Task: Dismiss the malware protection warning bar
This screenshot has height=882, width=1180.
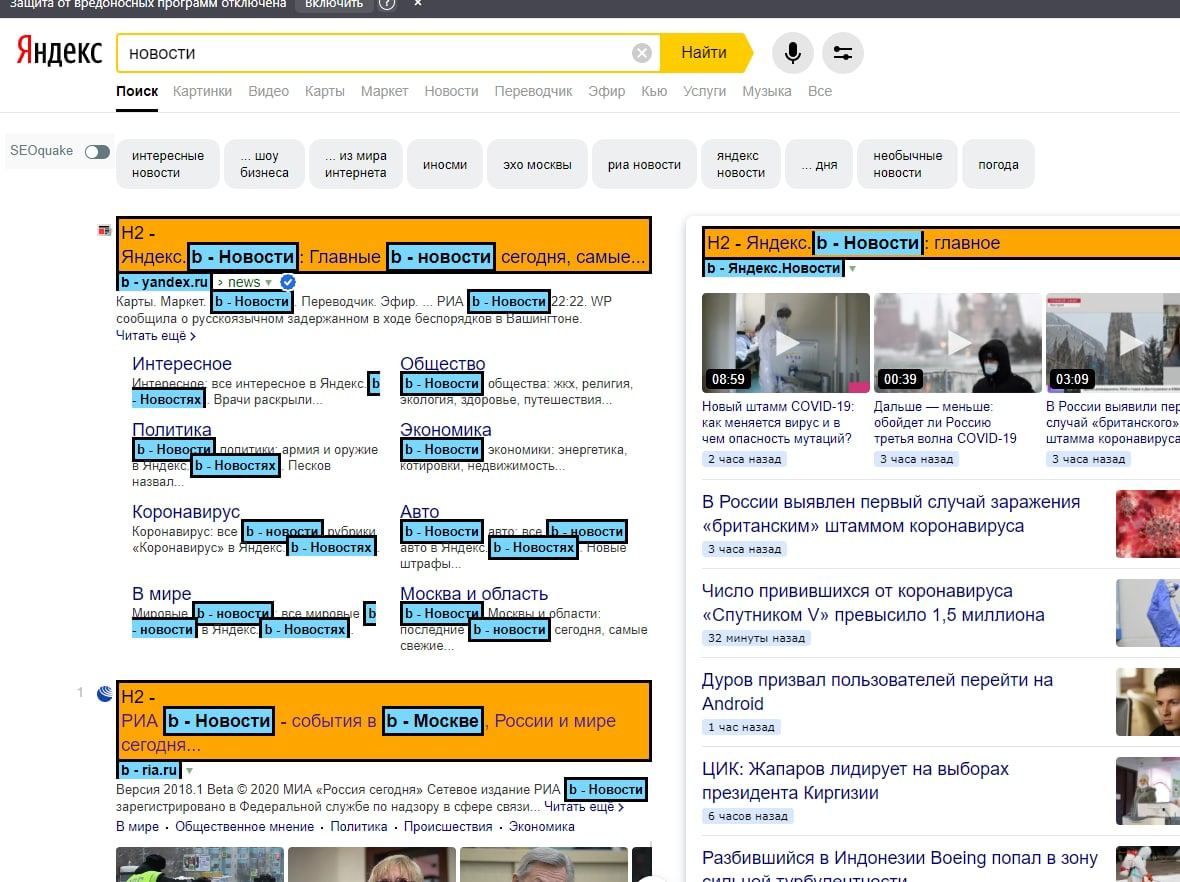Action: (x=418, y=4)
